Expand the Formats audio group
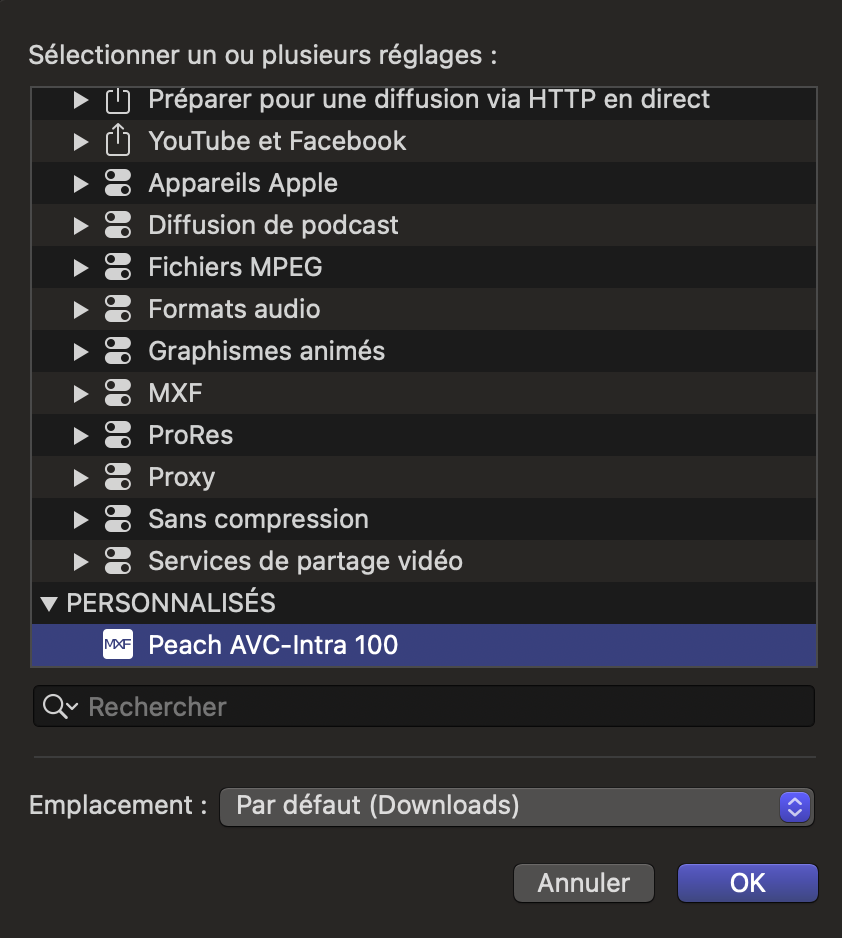The height and width of the screenshot is (938, 842). point(81,310)
